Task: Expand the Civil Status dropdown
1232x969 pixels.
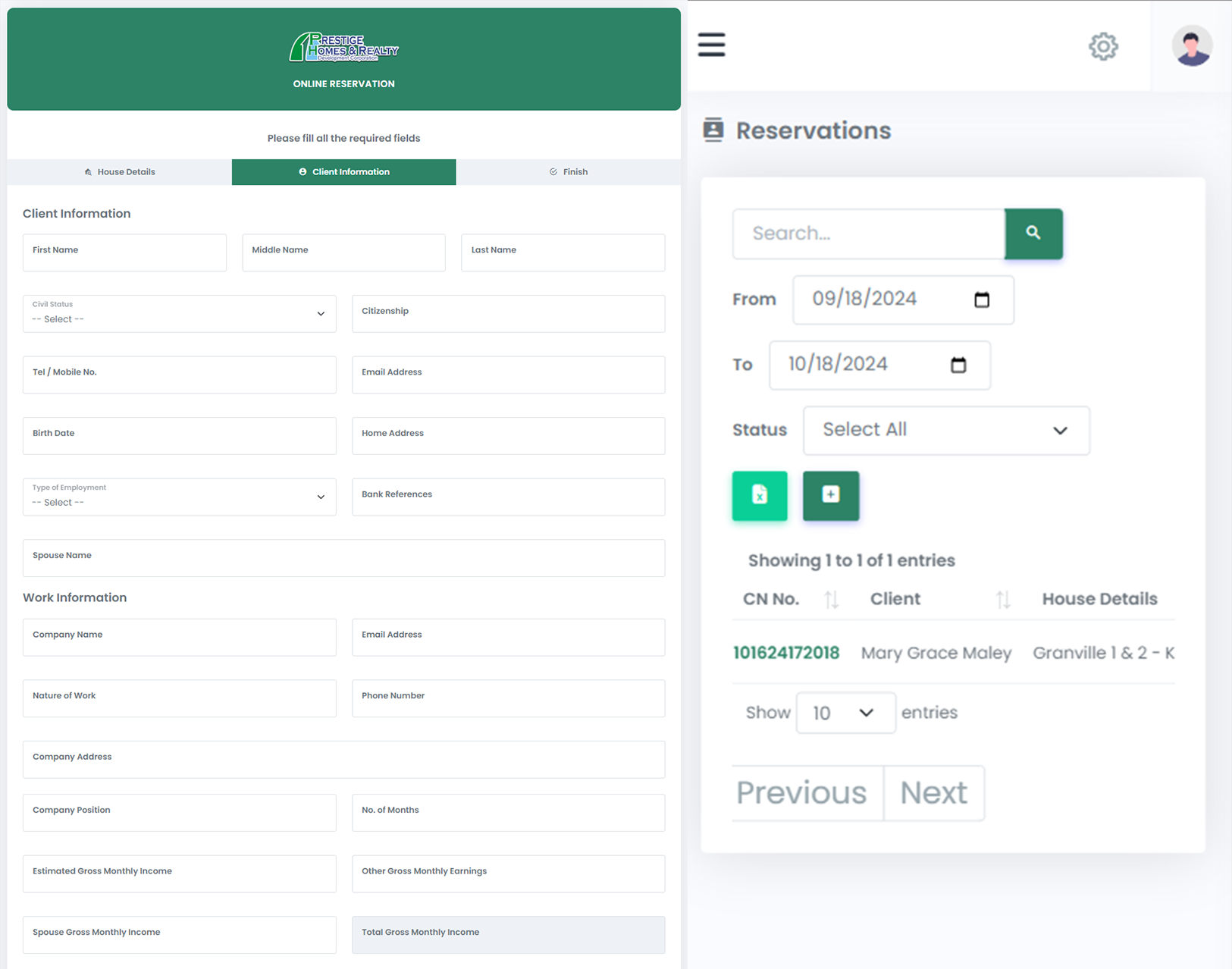Action: (180, 314)
